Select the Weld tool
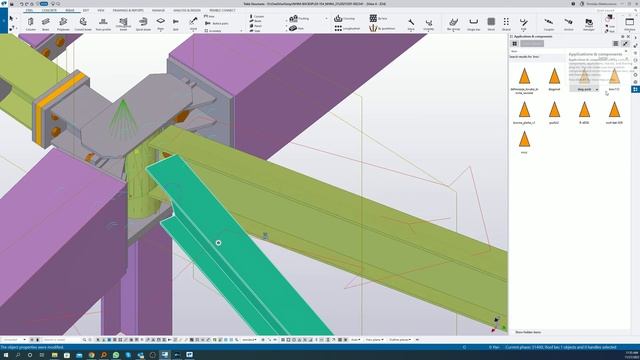The image size is (640, 360). click(x=193, y=24)
